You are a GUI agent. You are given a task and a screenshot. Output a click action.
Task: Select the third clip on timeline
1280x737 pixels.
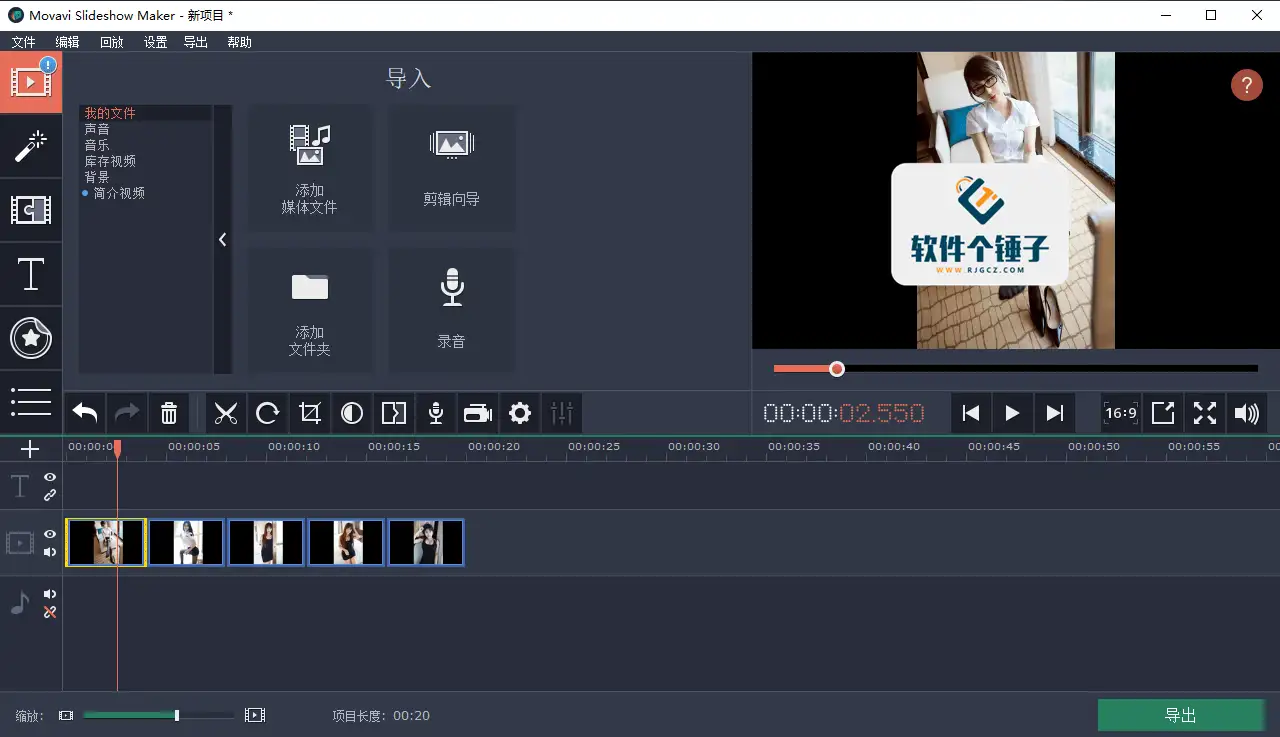pos(266,542)
